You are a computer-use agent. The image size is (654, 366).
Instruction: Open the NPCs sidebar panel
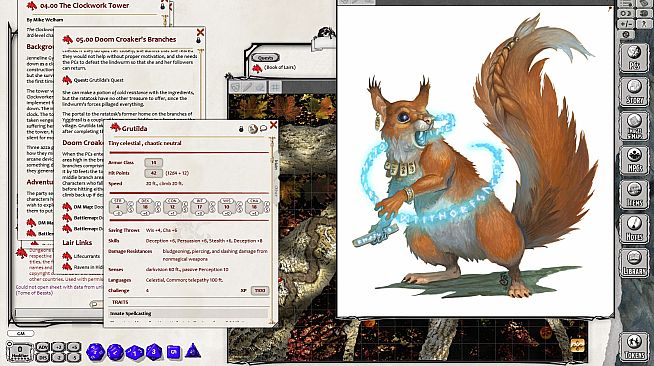pos(634,160)
